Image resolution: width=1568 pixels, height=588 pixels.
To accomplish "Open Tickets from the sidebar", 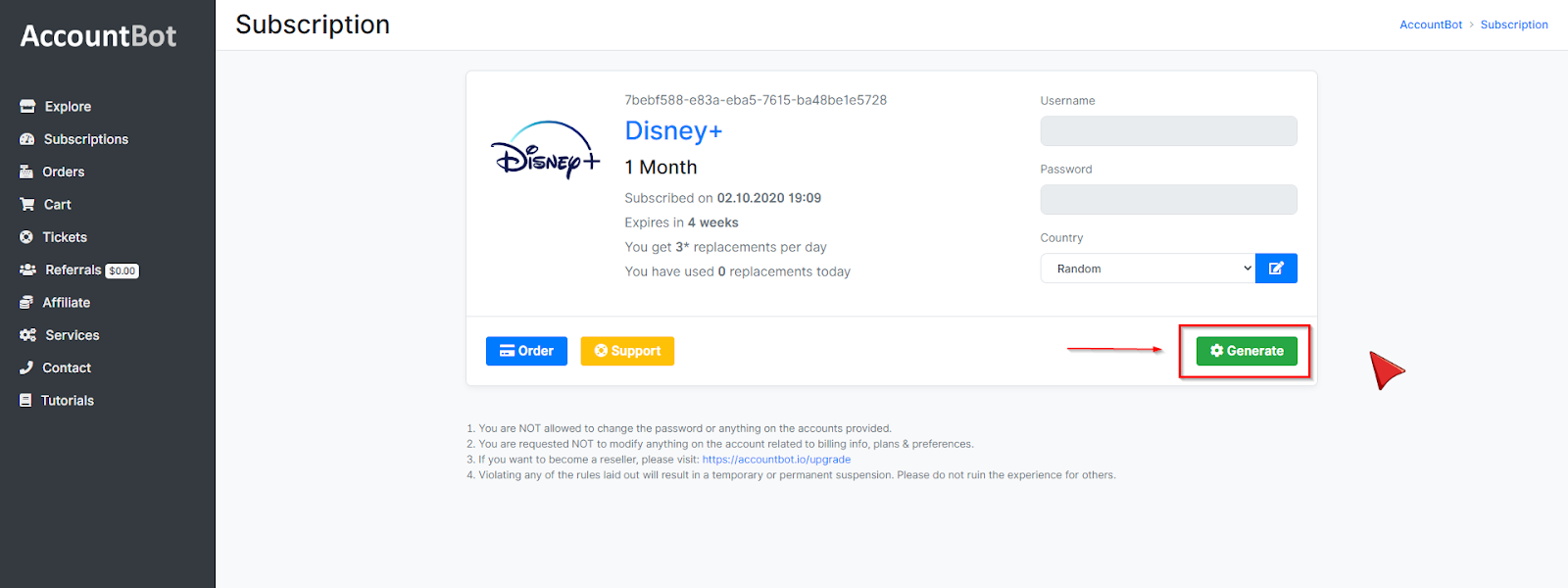I will tap(65, 237).
